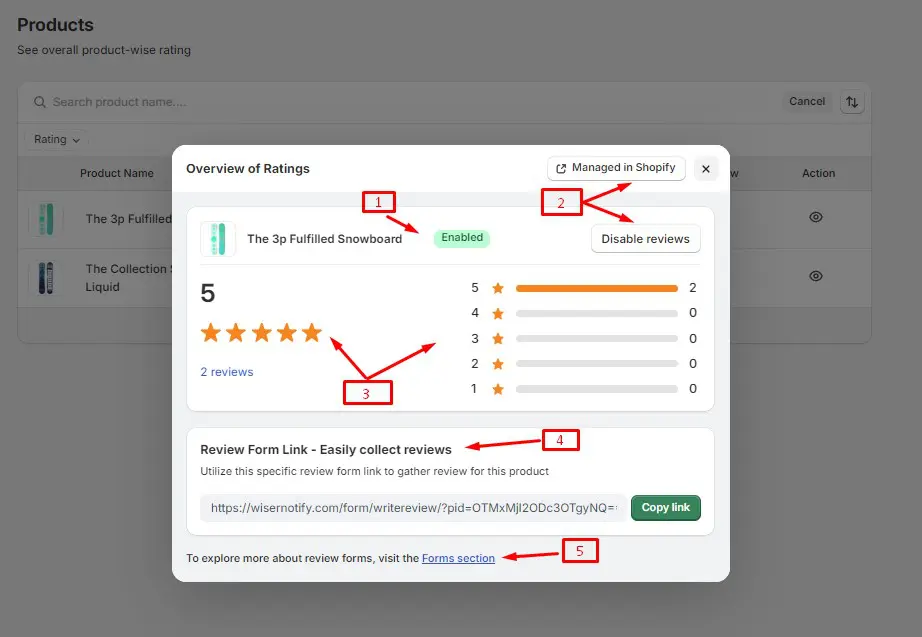Click the Enabled status badge

[462, 238]
